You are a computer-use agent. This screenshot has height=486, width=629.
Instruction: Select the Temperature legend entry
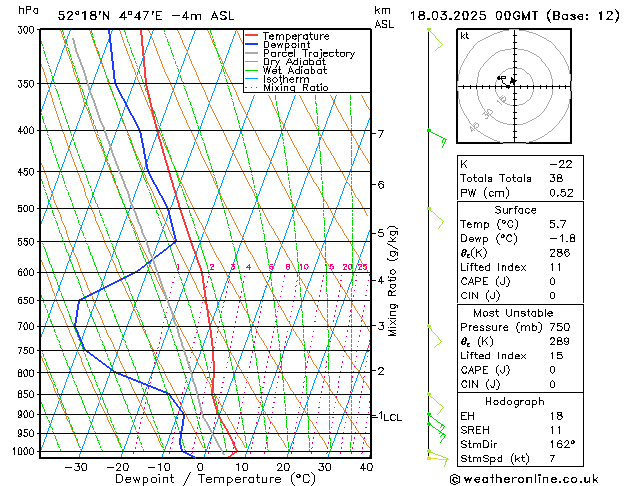(x=296, y=36)
